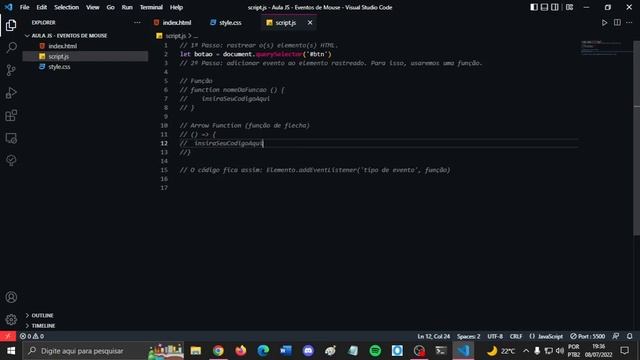640x360 pixels.
Task: Open Google Chrome from the taskbar
Action: 218,351
